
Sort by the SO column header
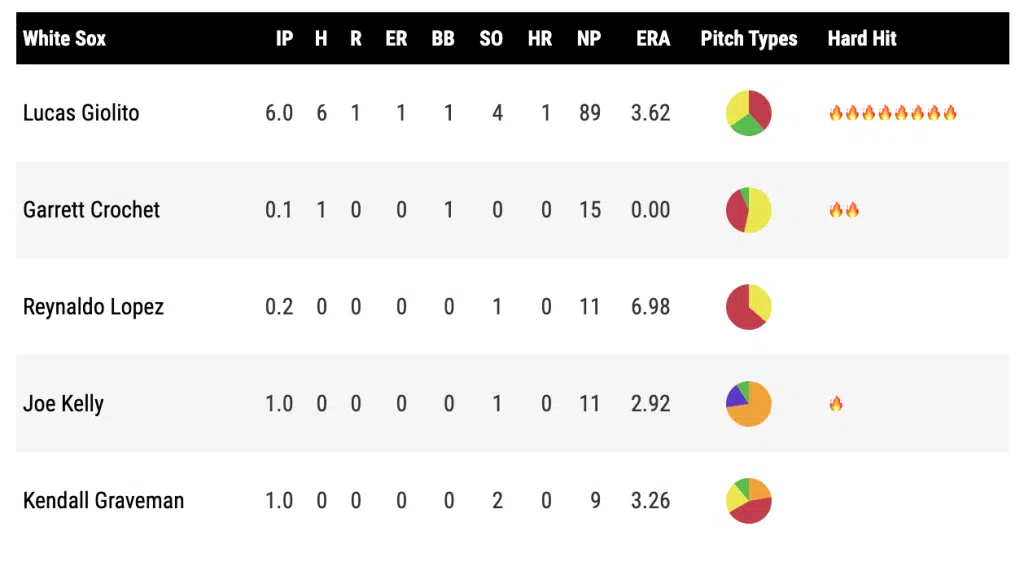tap(491, 39)
